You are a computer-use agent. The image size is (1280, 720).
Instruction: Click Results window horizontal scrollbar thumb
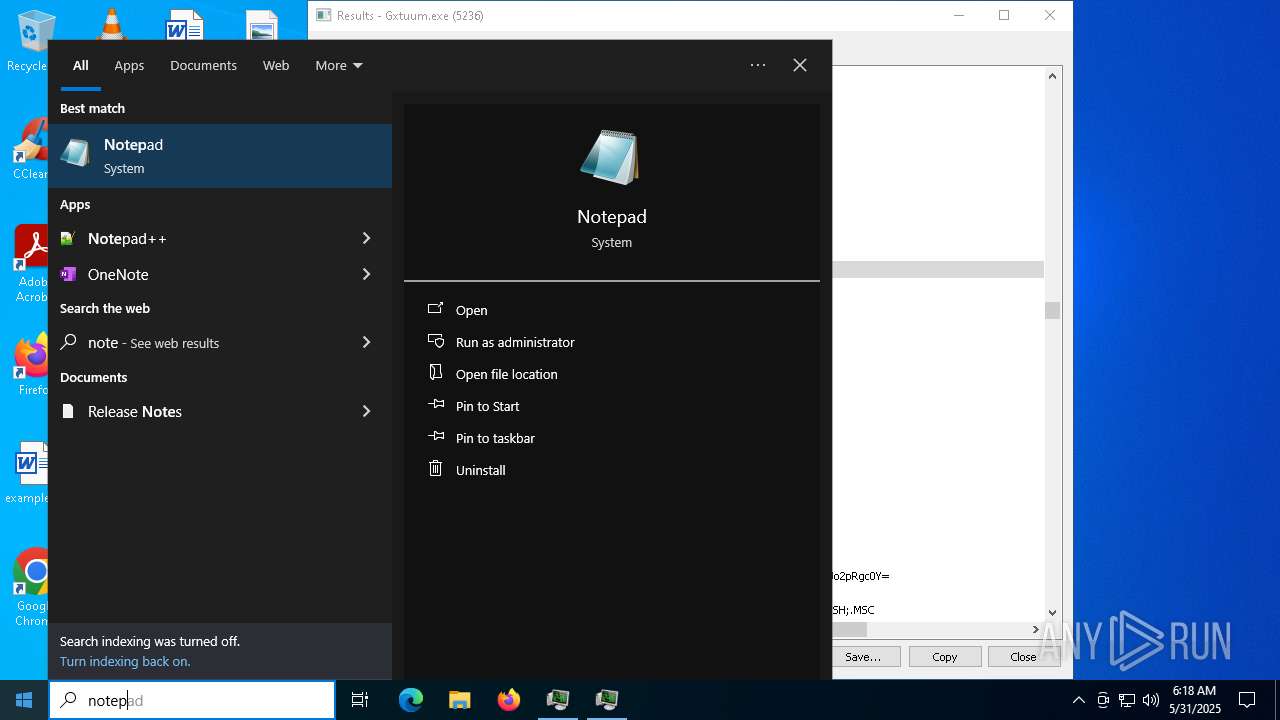850,629
